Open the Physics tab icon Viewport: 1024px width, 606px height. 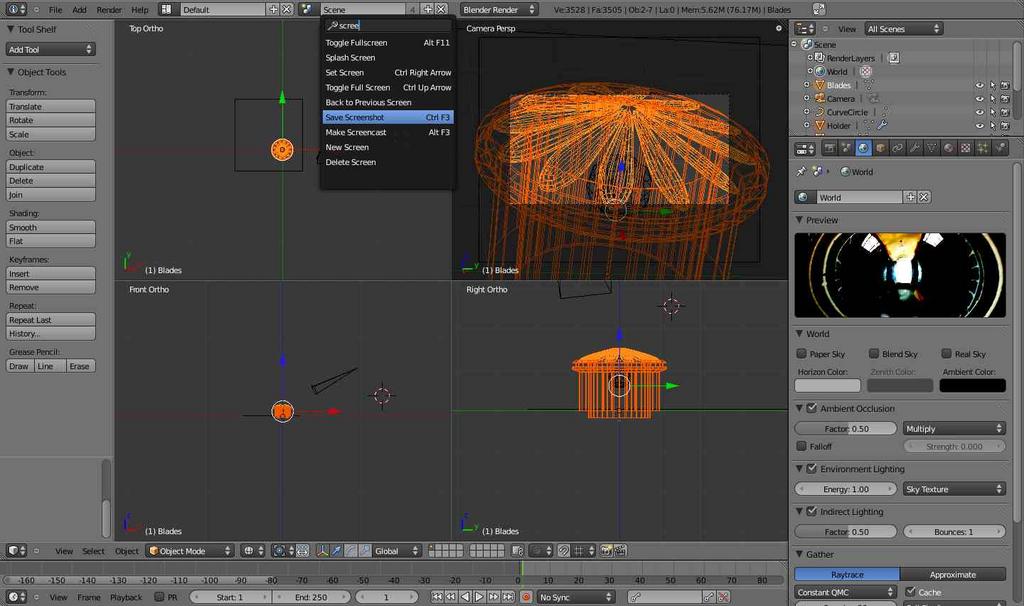999,148
